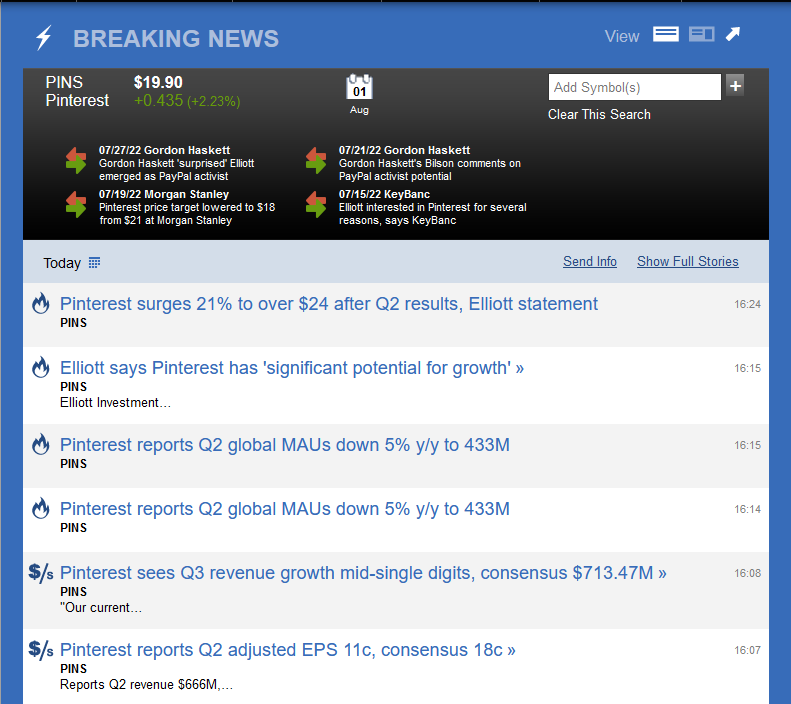Open Pinterest reports Q2 adjusted EPS 11c headline
Viewport: 791px width, 704px height.
click(x=288, y=650)
